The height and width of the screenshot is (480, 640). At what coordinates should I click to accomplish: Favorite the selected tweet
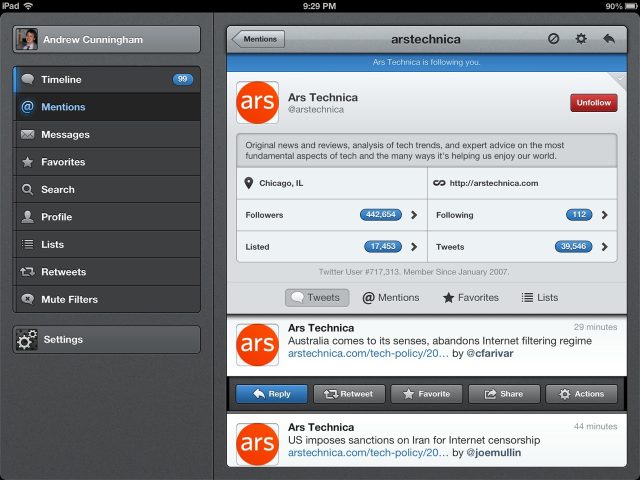(427, 394)
